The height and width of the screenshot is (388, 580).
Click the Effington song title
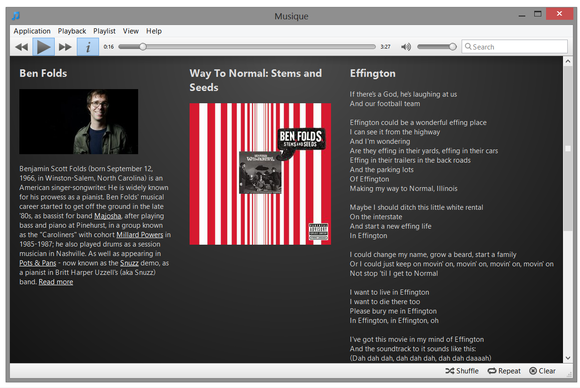click(372, 73)
